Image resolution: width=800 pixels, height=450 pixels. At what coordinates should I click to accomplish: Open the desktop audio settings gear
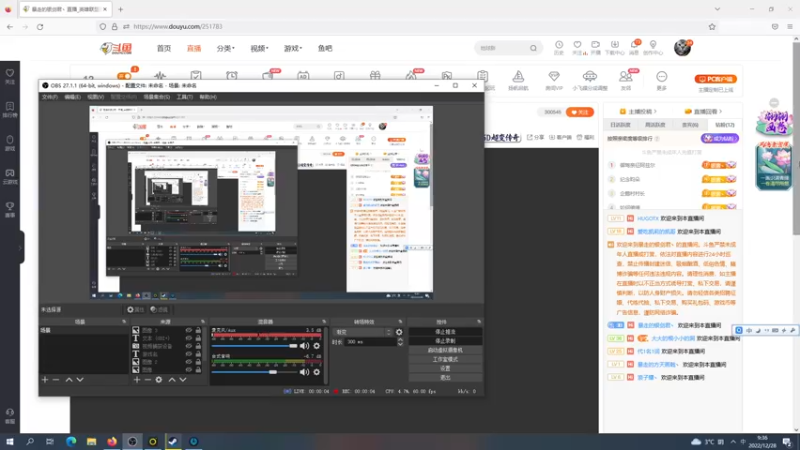[x=316, y=372]
